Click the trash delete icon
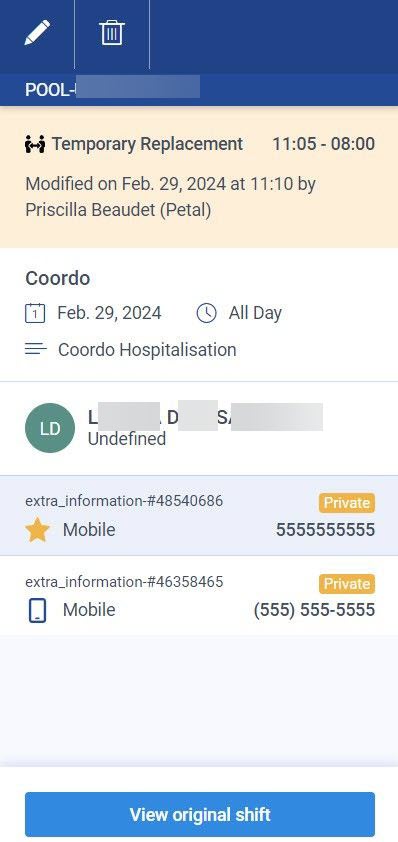The image size is (398, 842). [x=112, y=33]
